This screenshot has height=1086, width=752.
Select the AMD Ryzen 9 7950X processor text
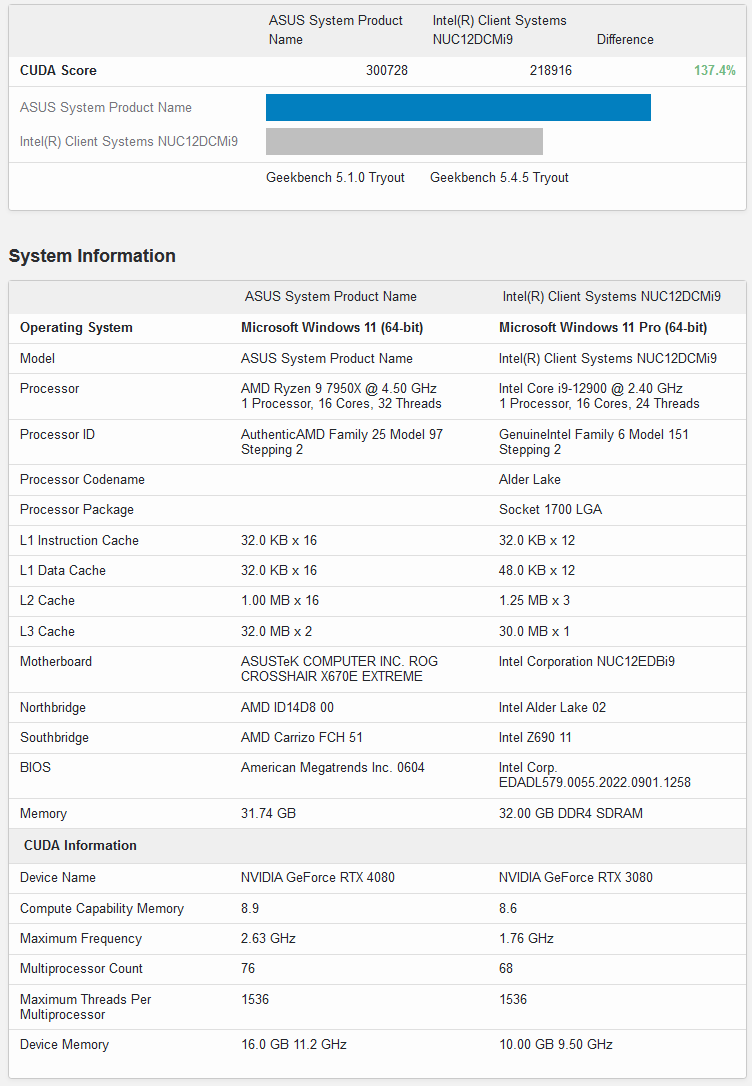click(x=339, y=389)
